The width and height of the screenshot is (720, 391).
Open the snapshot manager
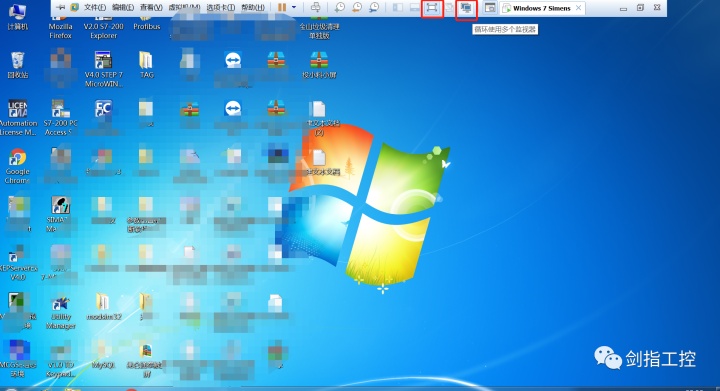pos(374,7)
